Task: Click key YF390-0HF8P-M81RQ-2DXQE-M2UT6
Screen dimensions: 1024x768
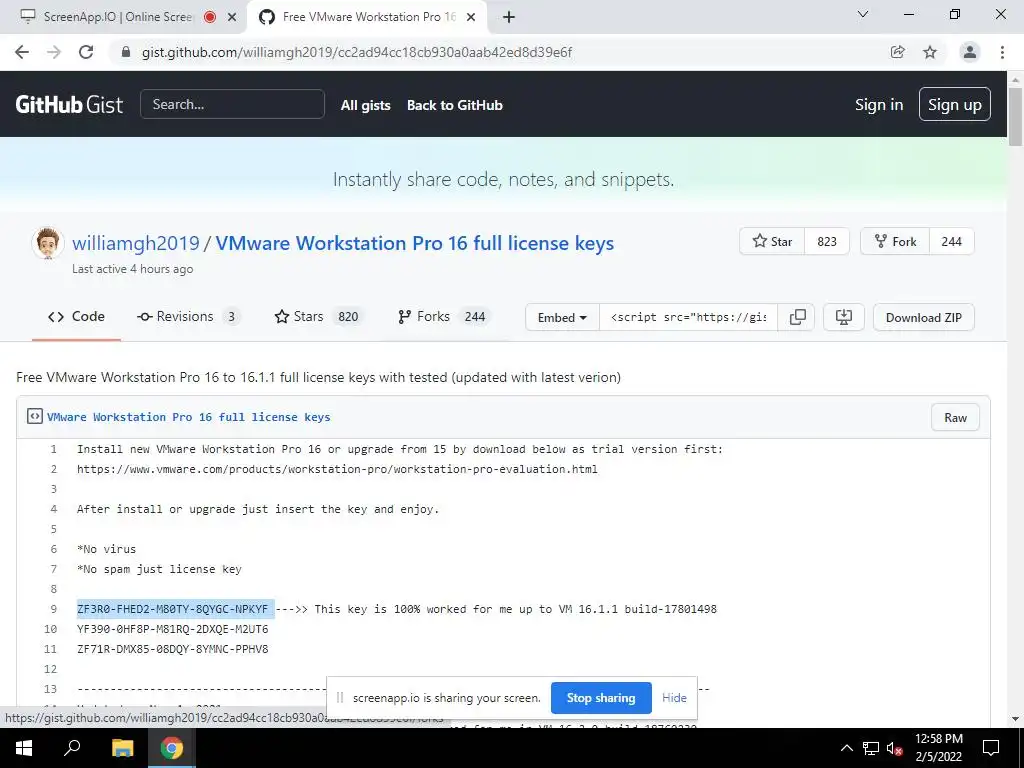Action: [x=172, y=630]
